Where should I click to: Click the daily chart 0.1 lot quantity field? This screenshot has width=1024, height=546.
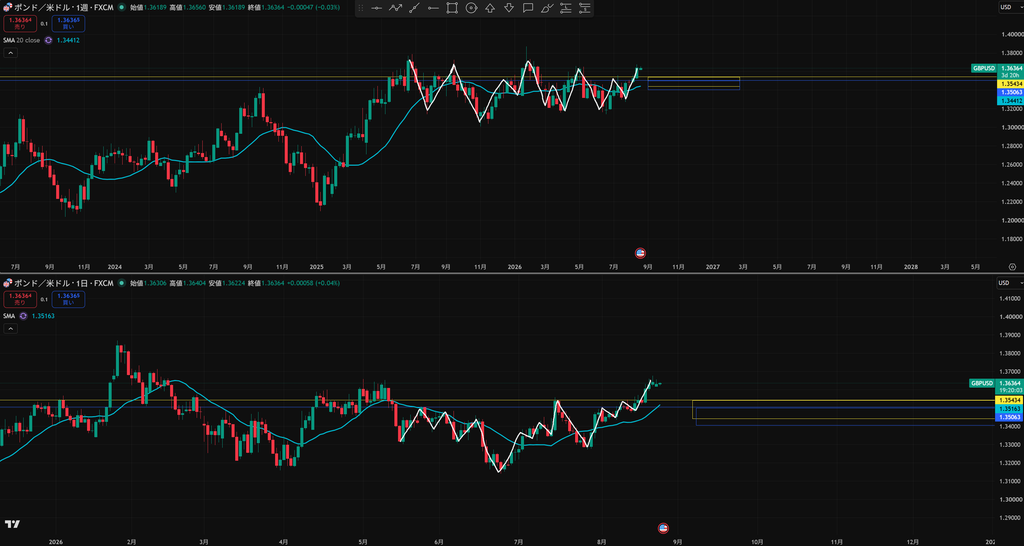point(44,299)
